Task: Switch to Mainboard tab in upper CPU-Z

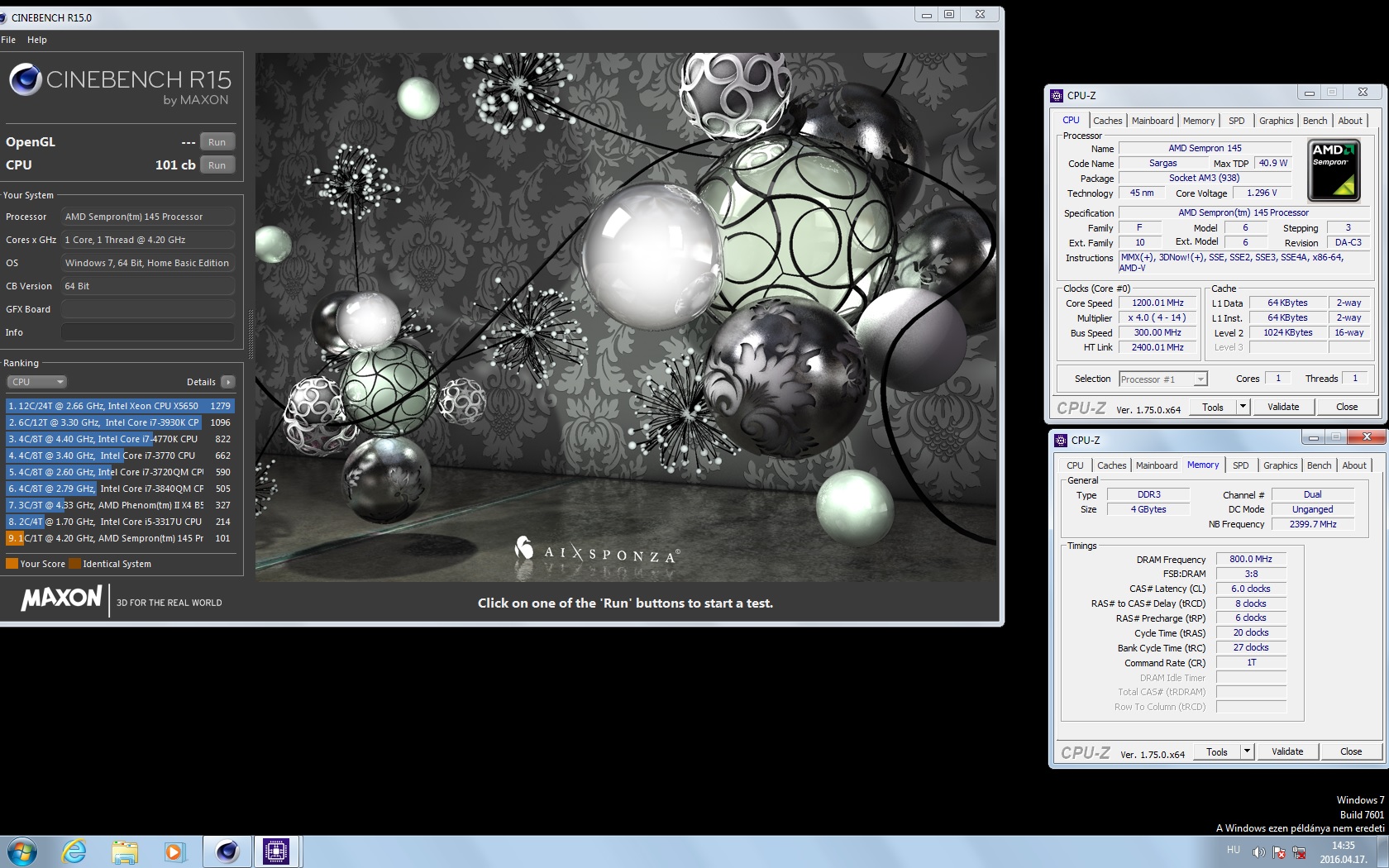Action: point(1153,121)
